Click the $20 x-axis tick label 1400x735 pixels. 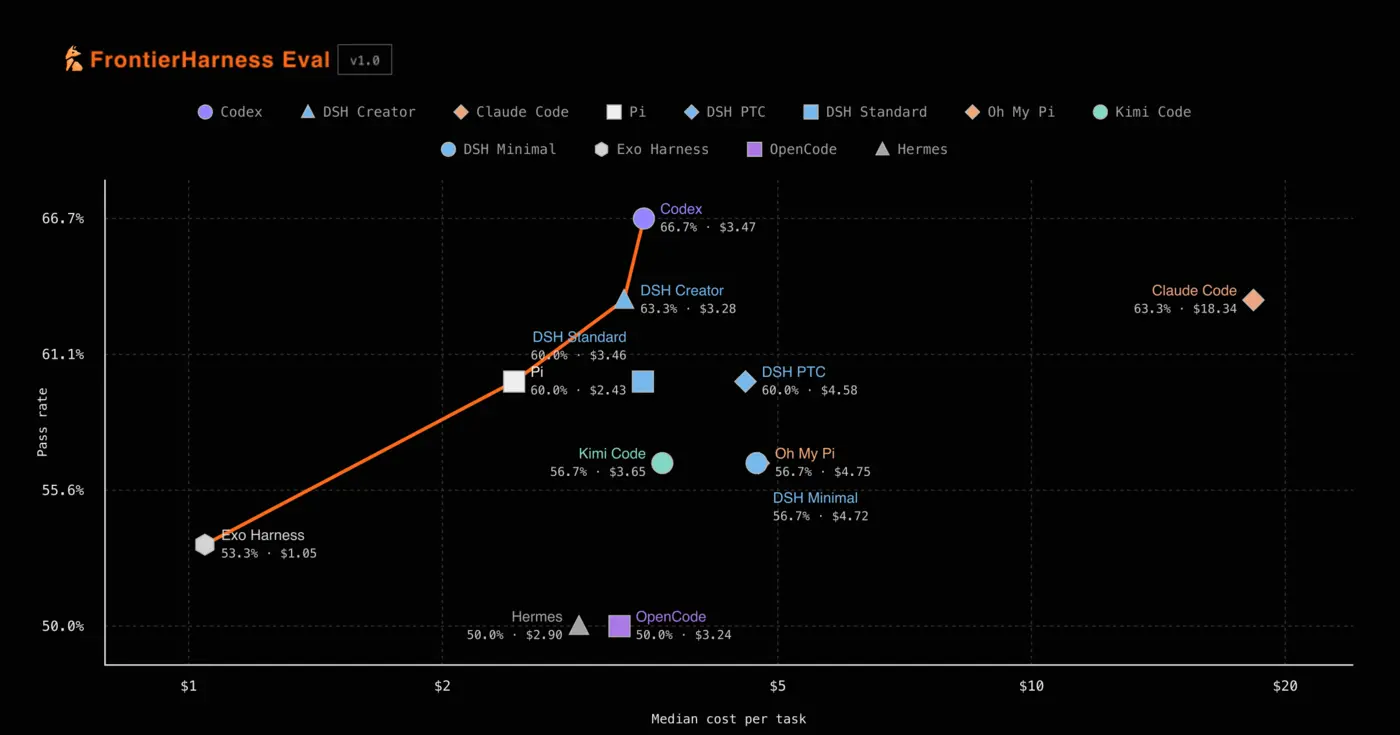click(x=1285, y=686)
